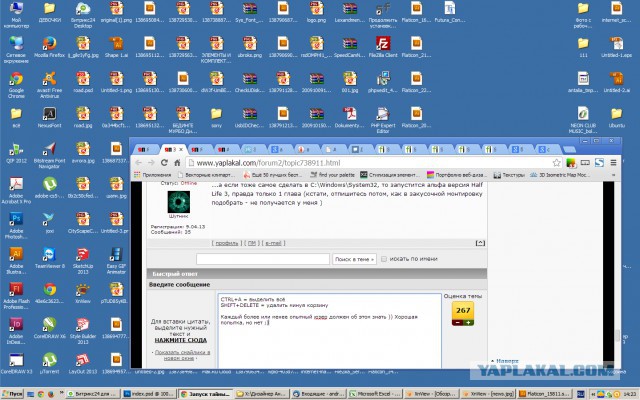Switch to the index.psd Photoshop taskbar button
This screenshot has width=640, height=400.
(149, 394)
